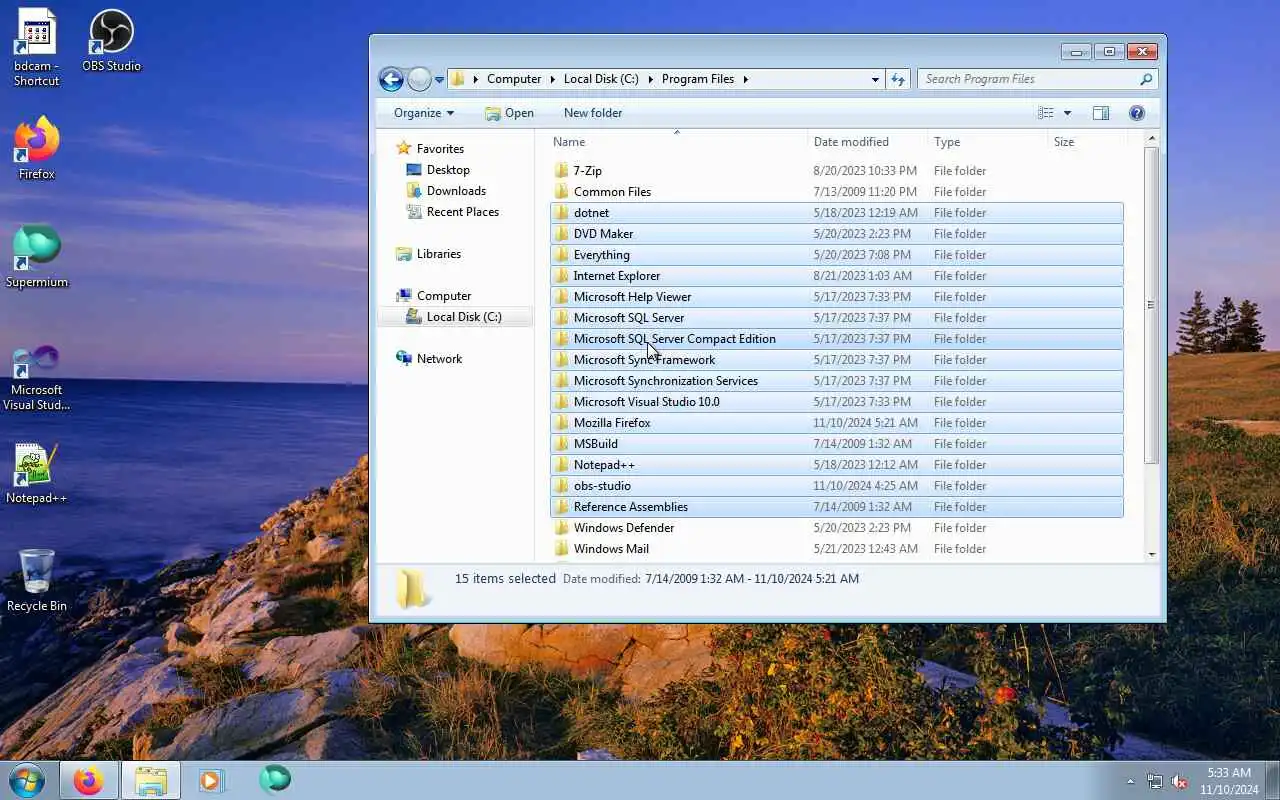This screenshot has height=800, width=1280.
Task: Expand the arrow after Computer in breadcrumb
Action: point(552,79)
